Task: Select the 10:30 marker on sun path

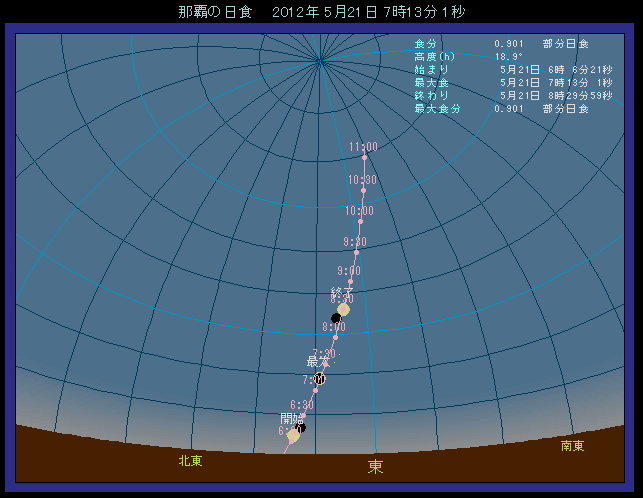Action: (362, 189)
